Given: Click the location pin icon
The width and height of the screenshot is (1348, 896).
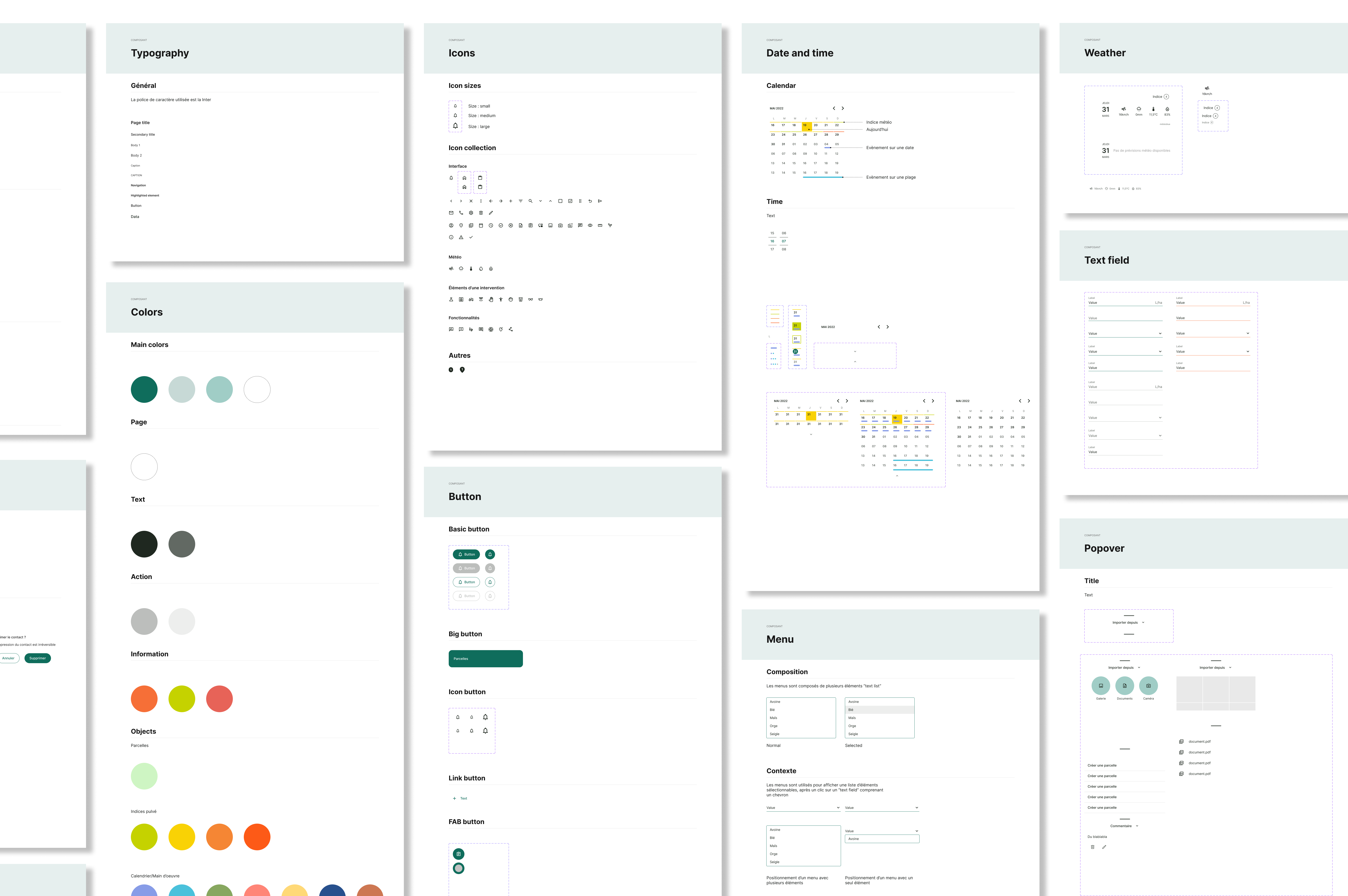Looking at the screenshot, I should click(461, 225).
